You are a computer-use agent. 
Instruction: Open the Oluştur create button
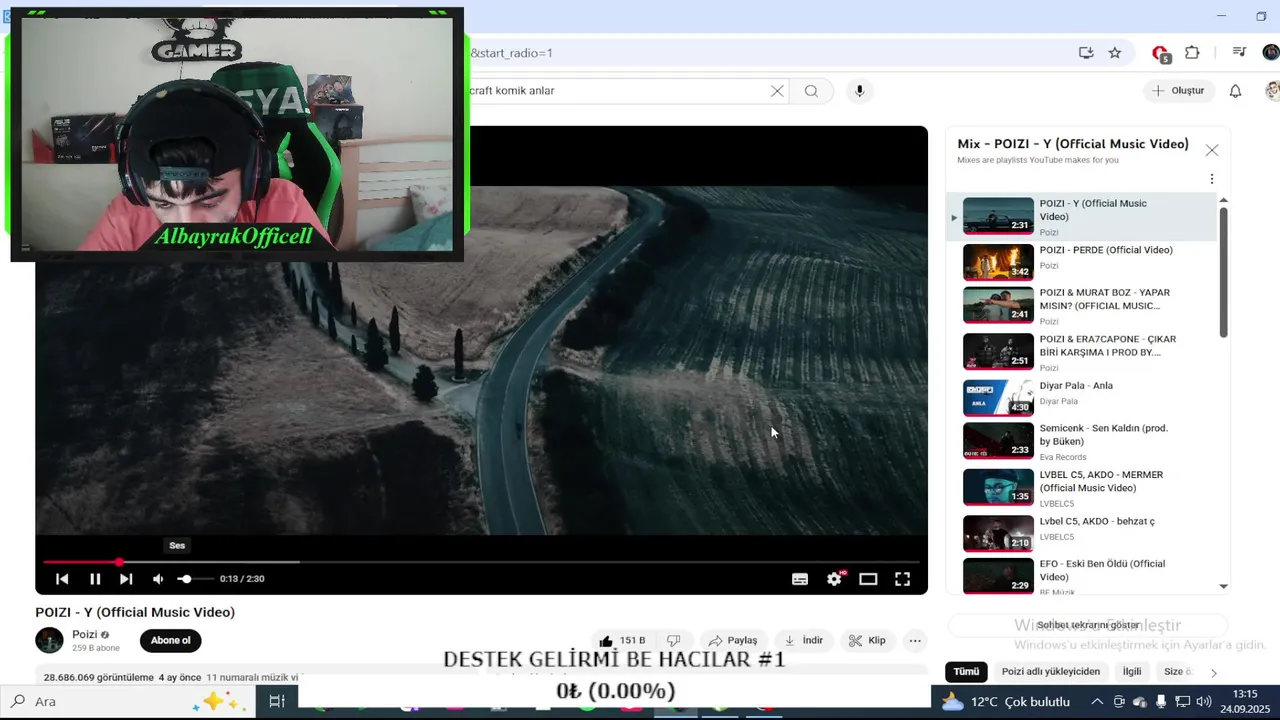pos(1178,91)
